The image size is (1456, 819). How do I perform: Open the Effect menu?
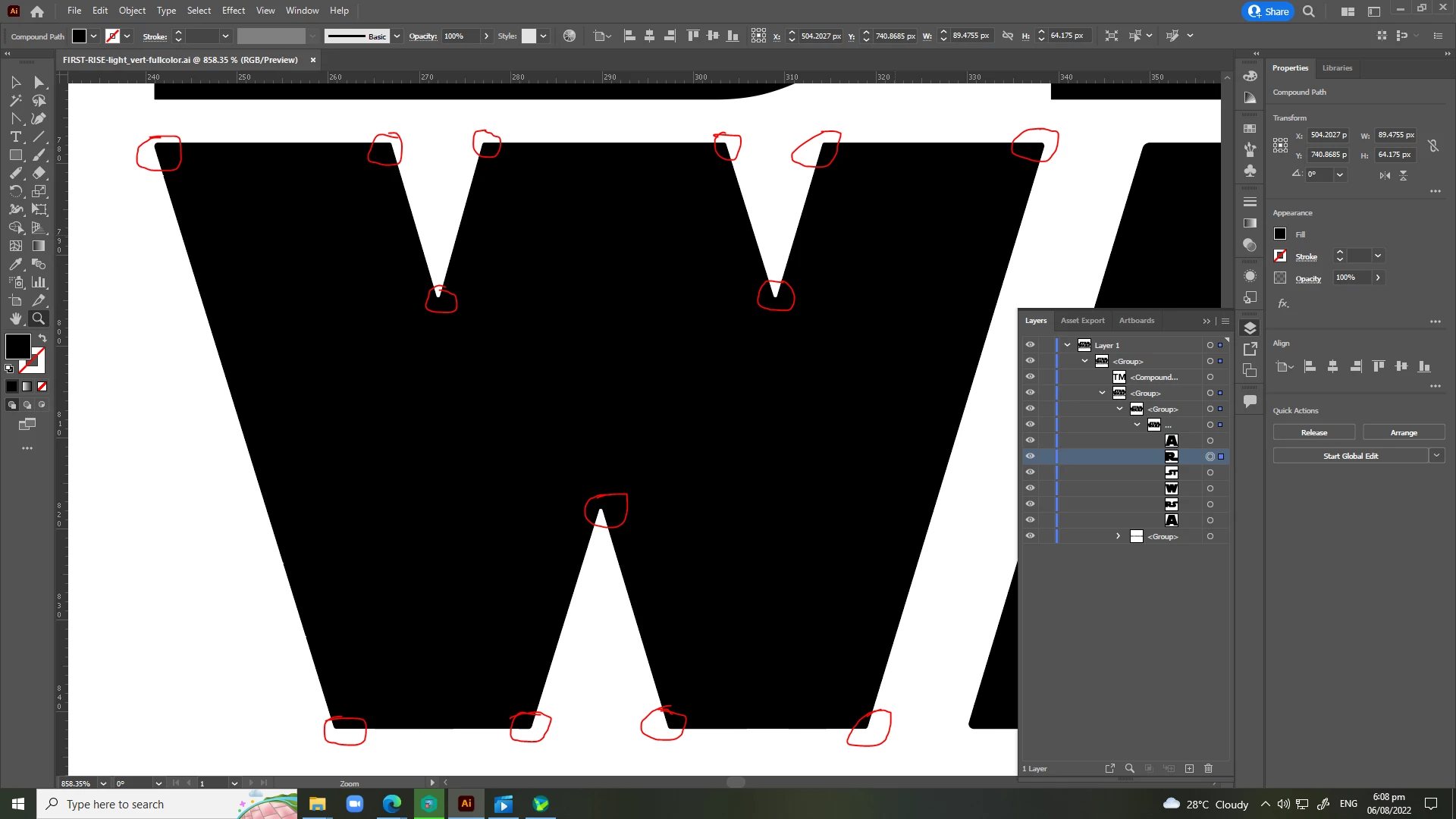(233, 11)
